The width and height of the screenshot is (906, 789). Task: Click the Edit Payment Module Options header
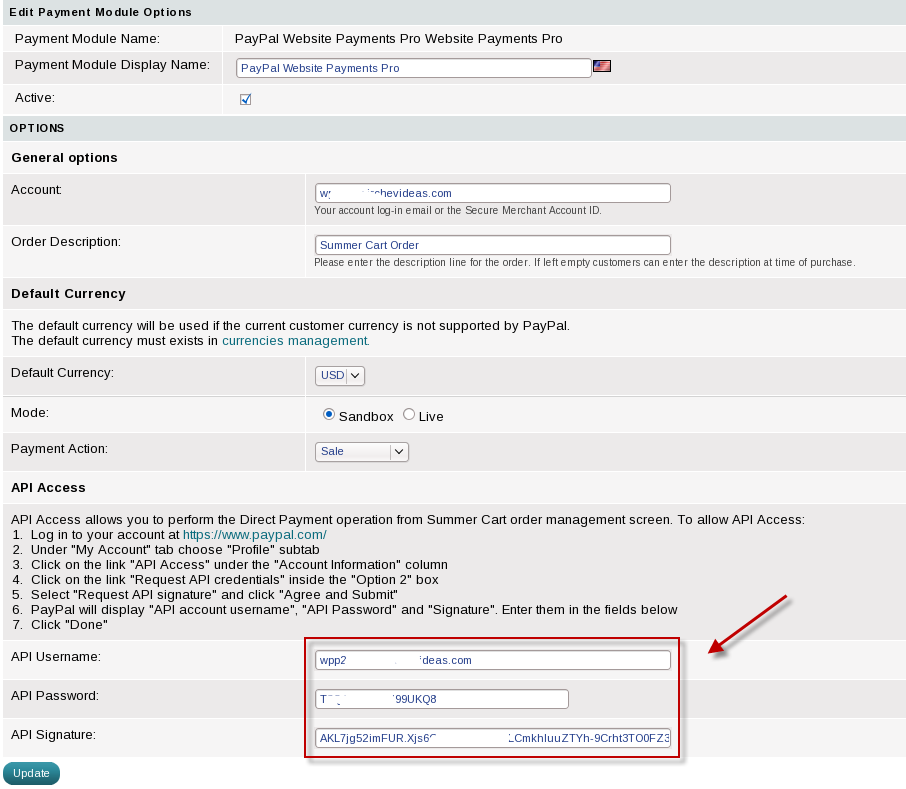tap(100, 12)
